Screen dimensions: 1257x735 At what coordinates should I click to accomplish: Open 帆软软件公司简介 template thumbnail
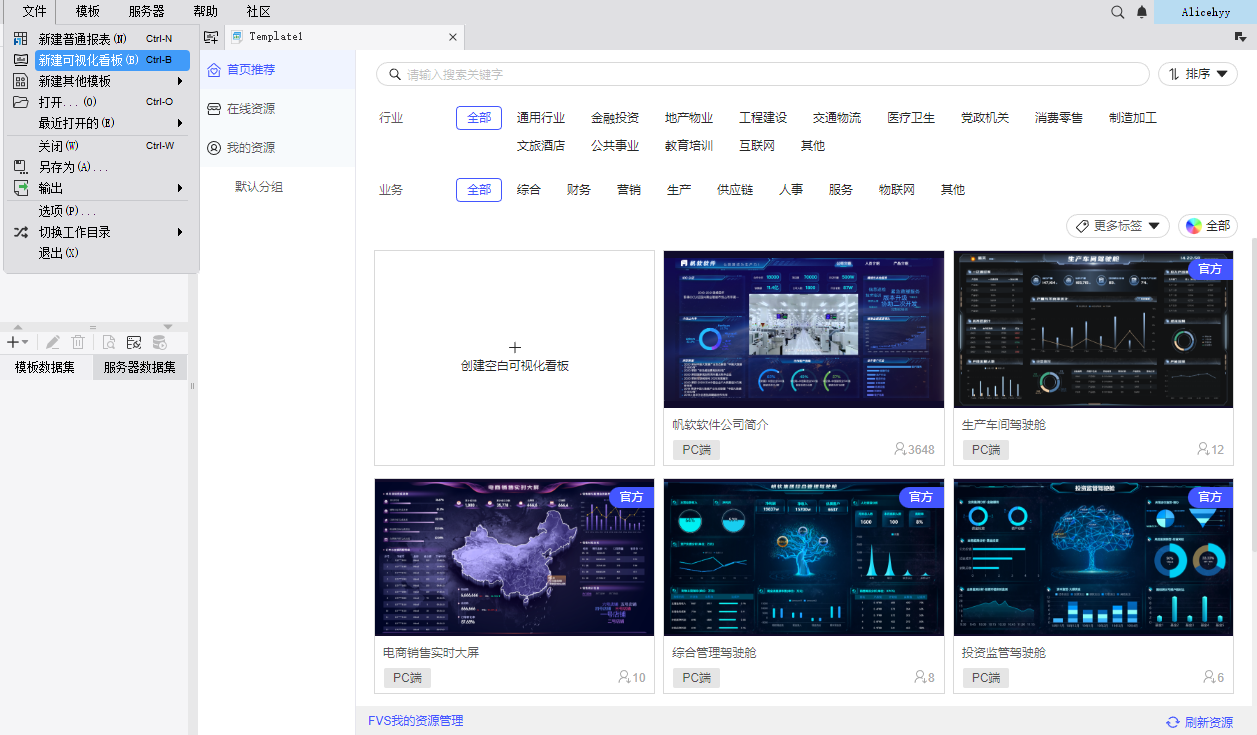pos(804,329)
